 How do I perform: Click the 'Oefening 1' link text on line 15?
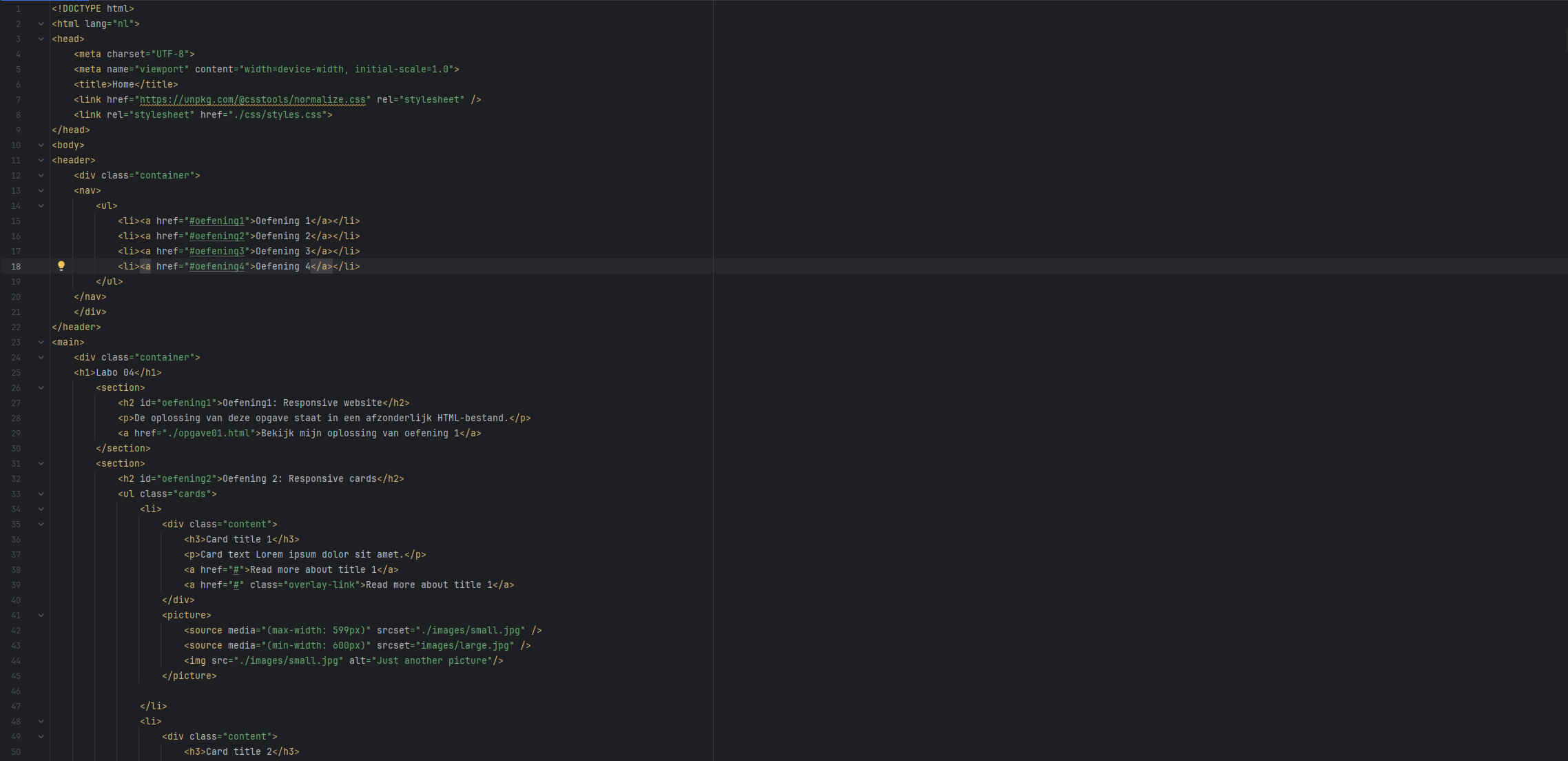[283, 221]
